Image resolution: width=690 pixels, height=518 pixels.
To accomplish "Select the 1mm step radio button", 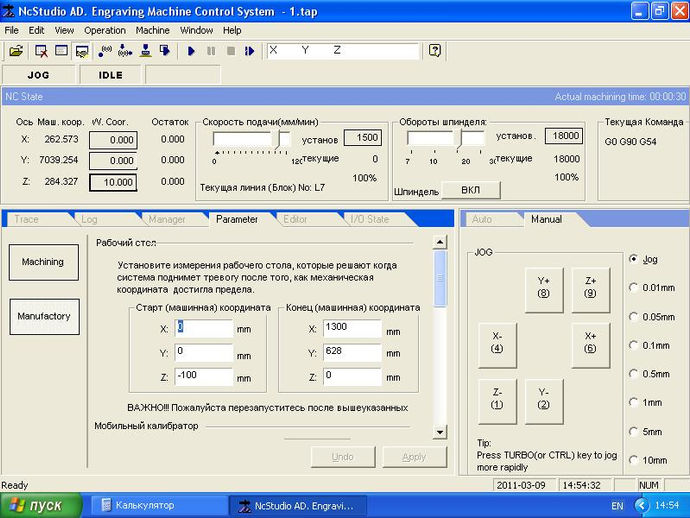I will (634, 402).
